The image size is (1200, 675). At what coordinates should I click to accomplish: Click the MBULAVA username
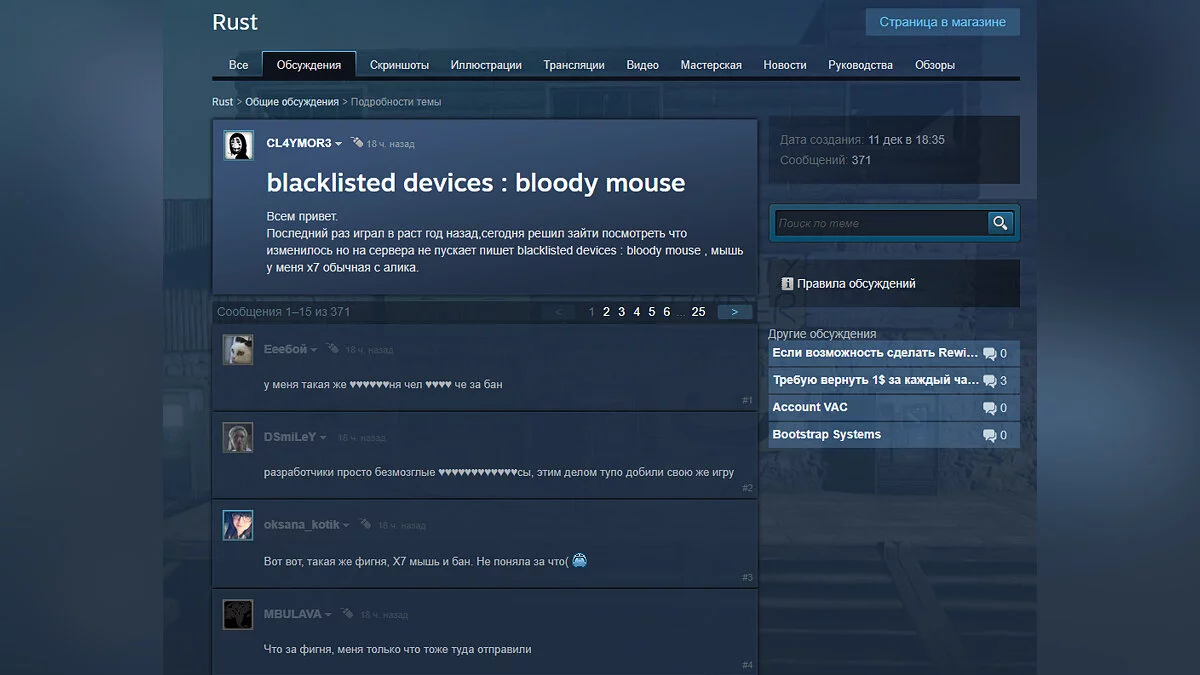point(292,613)
